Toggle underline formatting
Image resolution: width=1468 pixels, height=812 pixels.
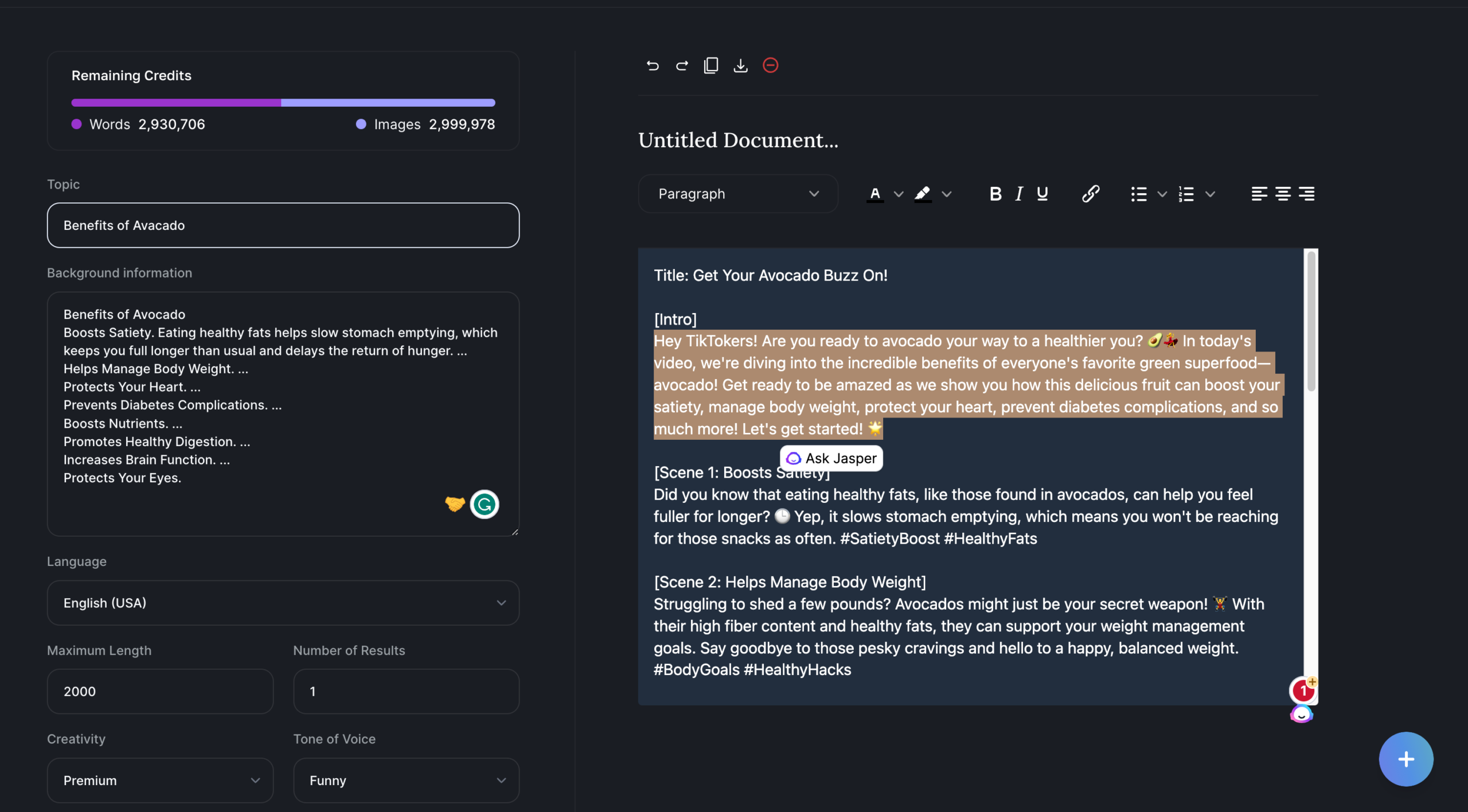pos(1043,194)
